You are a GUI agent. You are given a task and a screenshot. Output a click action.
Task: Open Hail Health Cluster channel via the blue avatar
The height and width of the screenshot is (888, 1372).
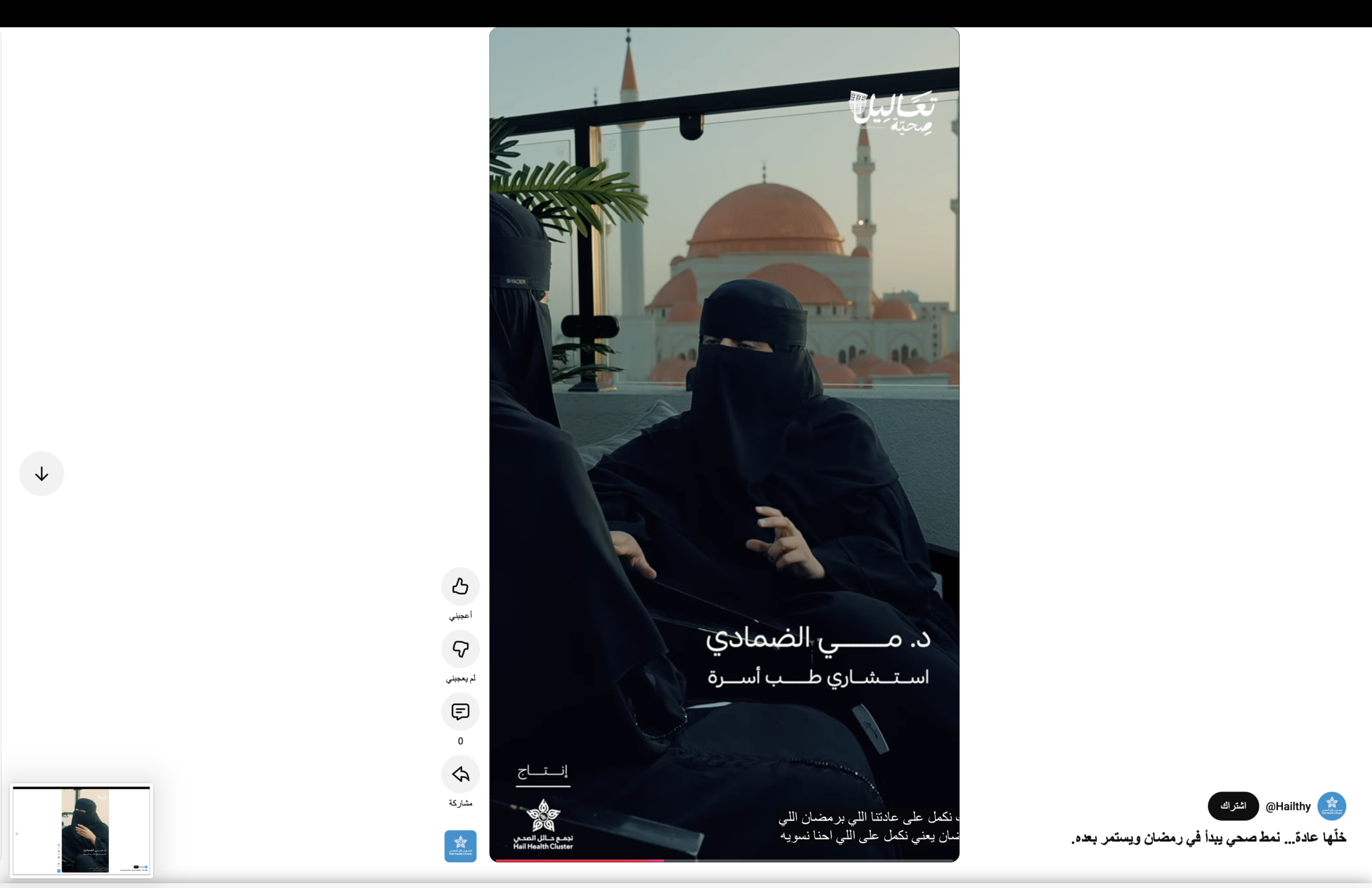click(x=459, y=845)
